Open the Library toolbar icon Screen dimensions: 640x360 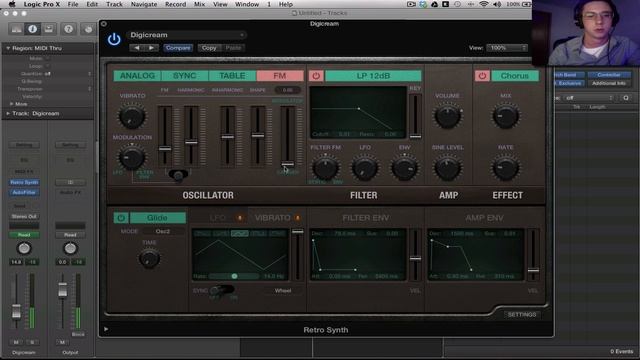16,29
